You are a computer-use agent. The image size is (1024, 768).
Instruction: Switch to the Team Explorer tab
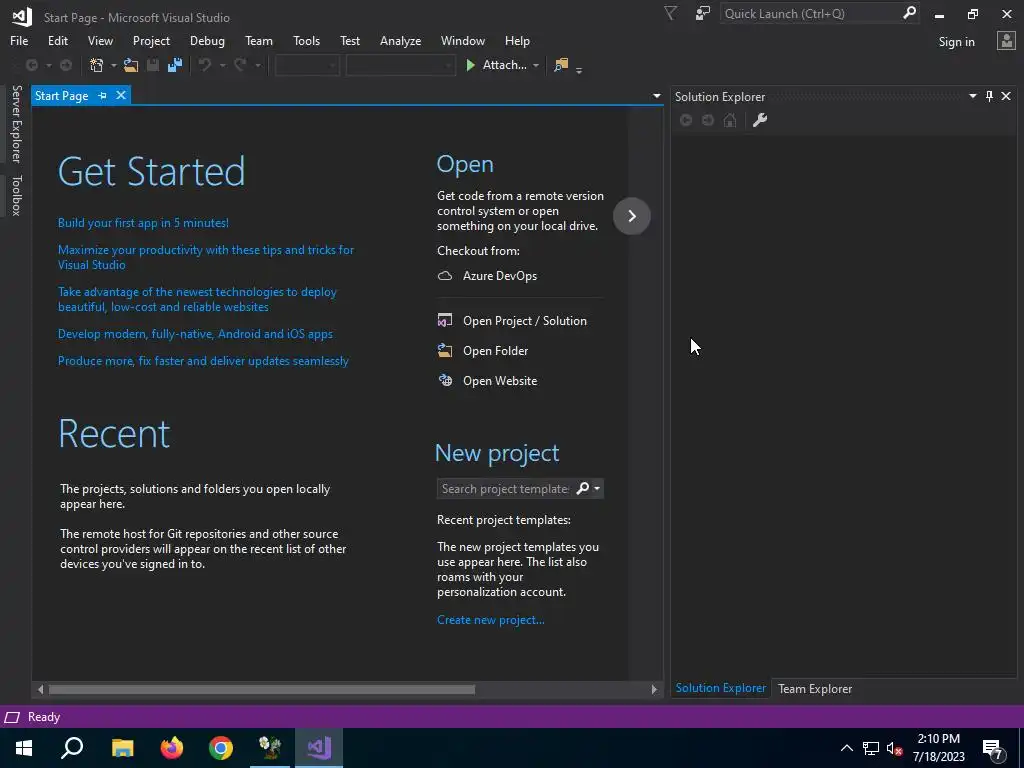[814, 688]
